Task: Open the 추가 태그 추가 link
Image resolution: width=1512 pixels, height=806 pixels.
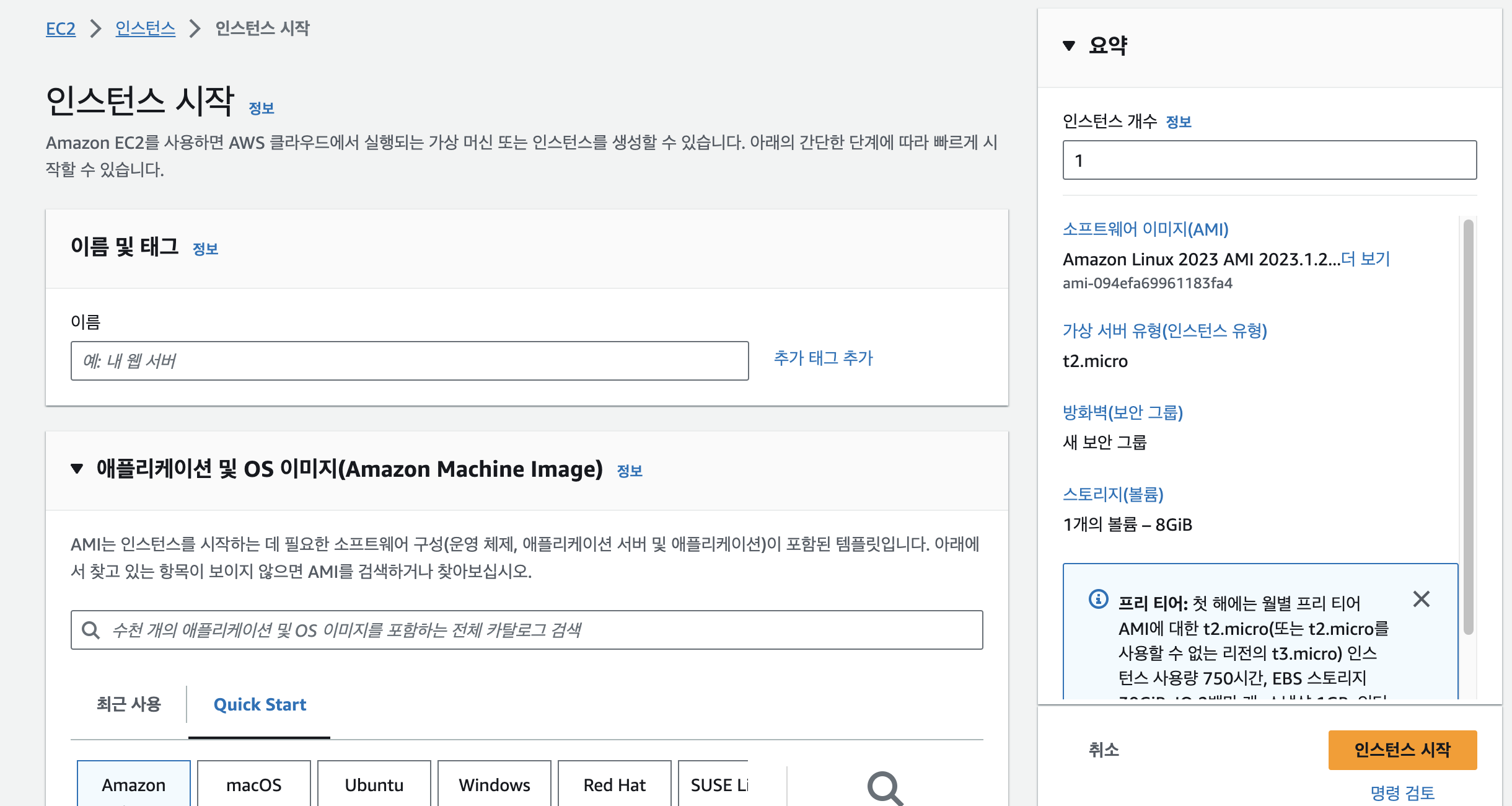Action: pyautogui.click(x=823, y=358)
